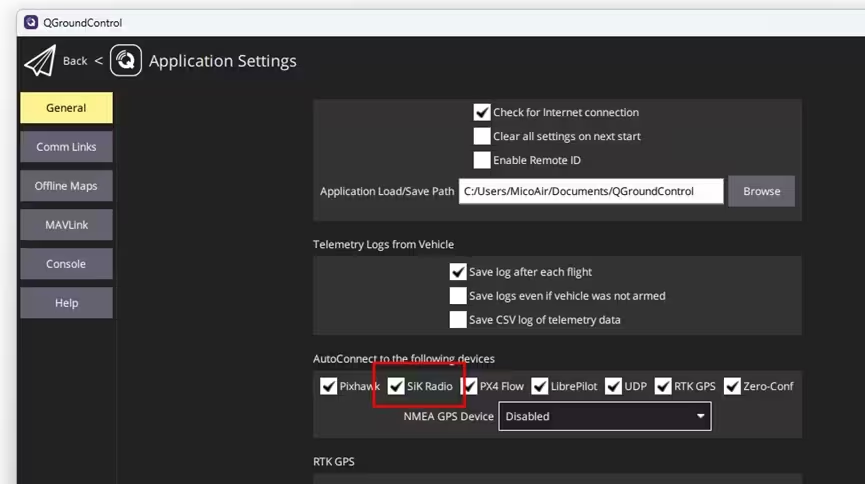Image resolution: width=865 pixels, height=484 pixels.
Task: Click the QGroundControl Q logo icon
Action: point(126,60)
